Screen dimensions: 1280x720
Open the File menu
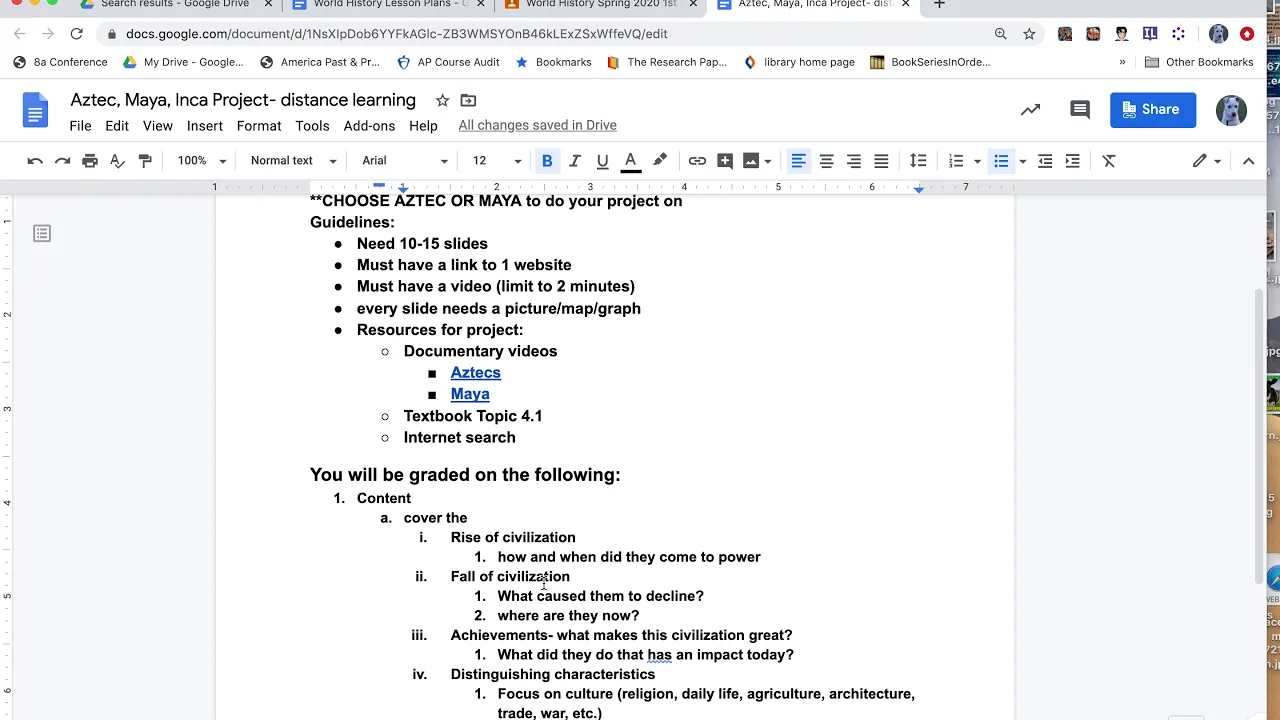pyautogui.click(x=80, y=126)
